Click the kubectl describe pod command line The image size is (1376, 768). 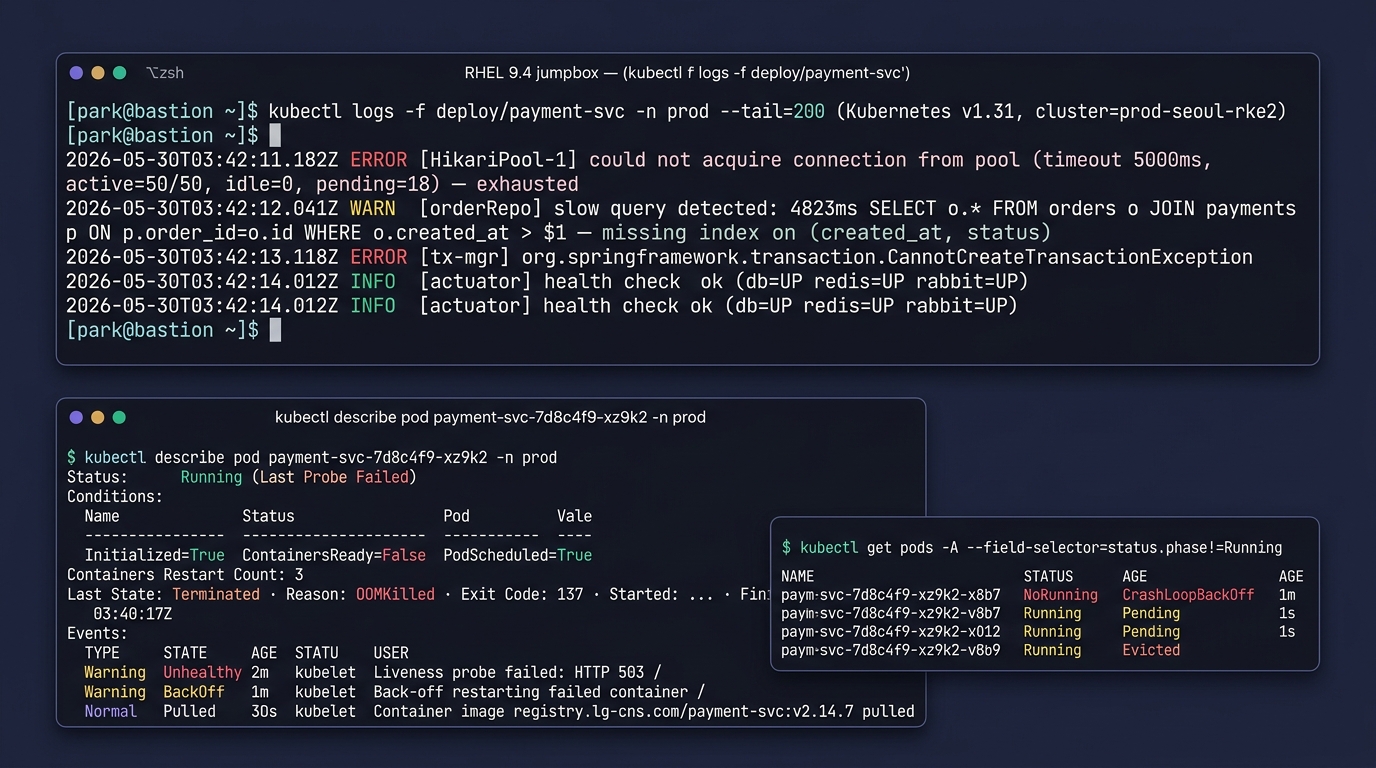click(x=312, y=458)
